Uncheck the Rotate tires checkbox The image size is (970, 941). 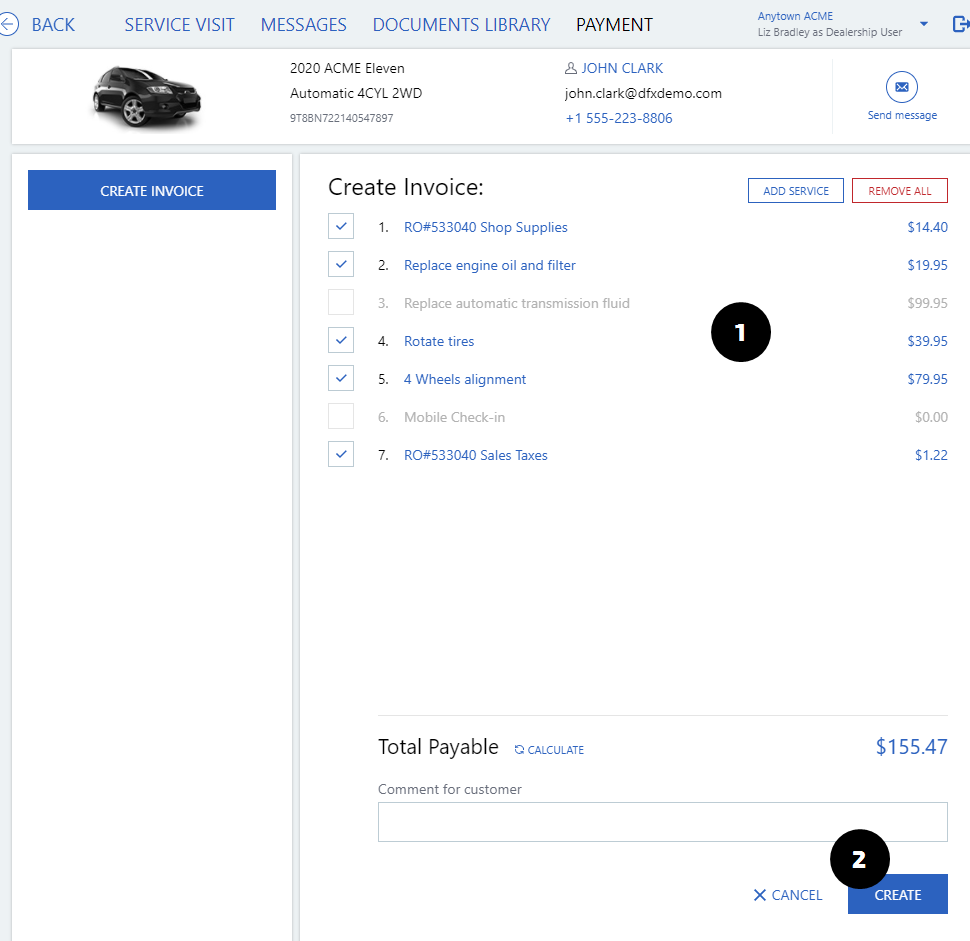pyautogui.click(x=341, y=341)
